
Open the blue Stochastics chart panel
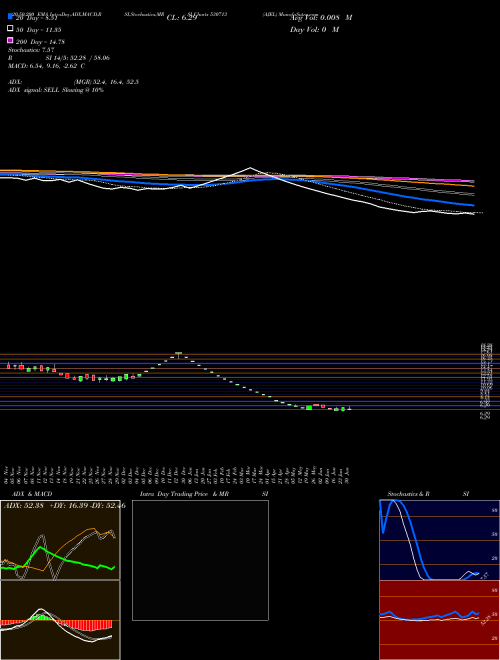pyautogui.click(x=439, y=540)
